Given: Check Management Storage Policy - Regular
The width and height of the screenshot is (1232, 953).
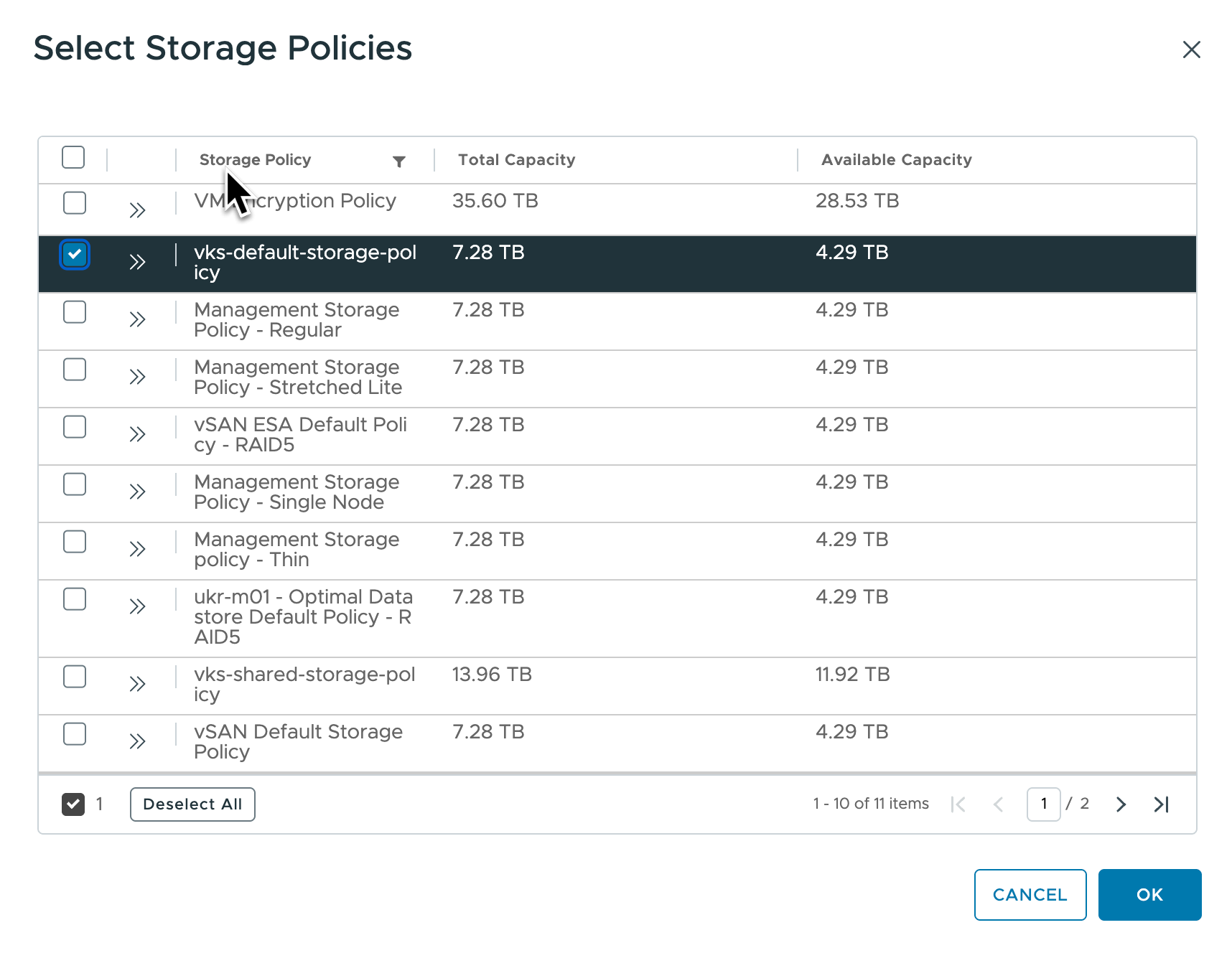Looking at the screenshot, I should (x=75, y=311).
